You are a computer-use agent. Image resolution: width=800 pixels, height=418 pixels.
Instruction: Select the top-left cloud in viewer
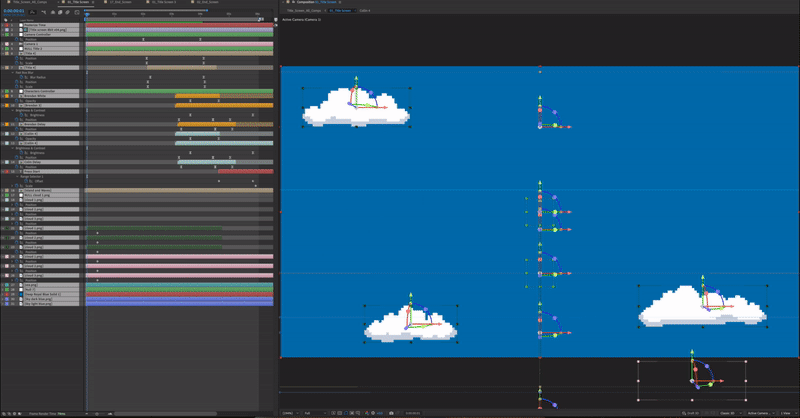pos(356,107)
